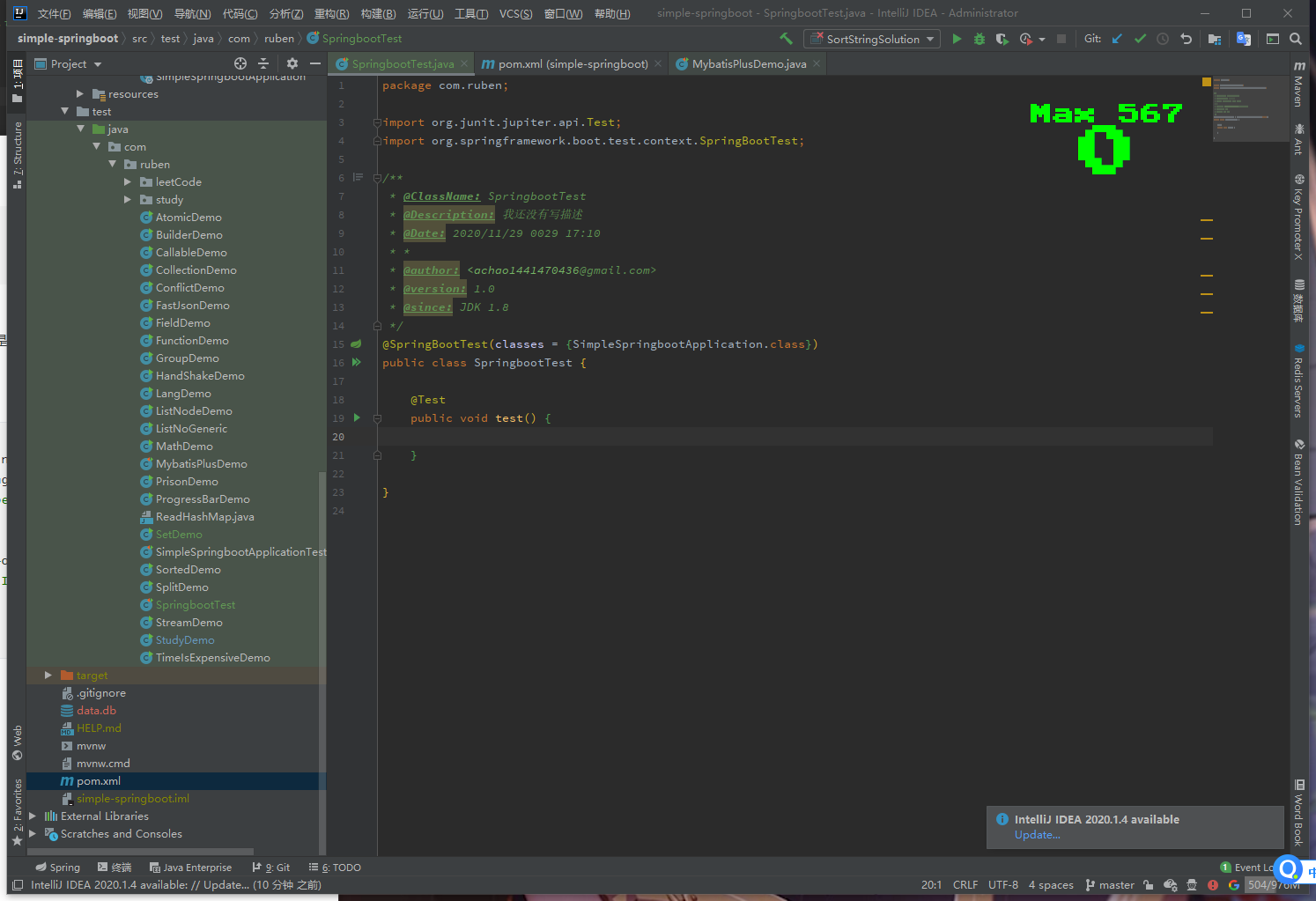Click the Git update project arrow
The image size is (1316, 901).
click(1117, 39)
